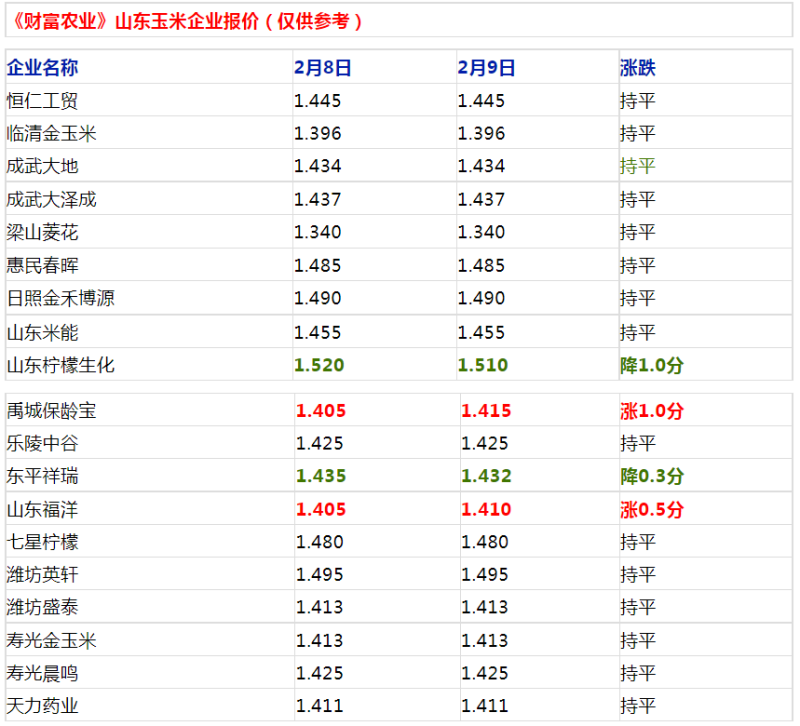Image resolution: width=800 pixels, height=726 pixels.
Task: Select 日照金禾博源's 2月8日 price 1.490
Action: (x=317, y=298)
